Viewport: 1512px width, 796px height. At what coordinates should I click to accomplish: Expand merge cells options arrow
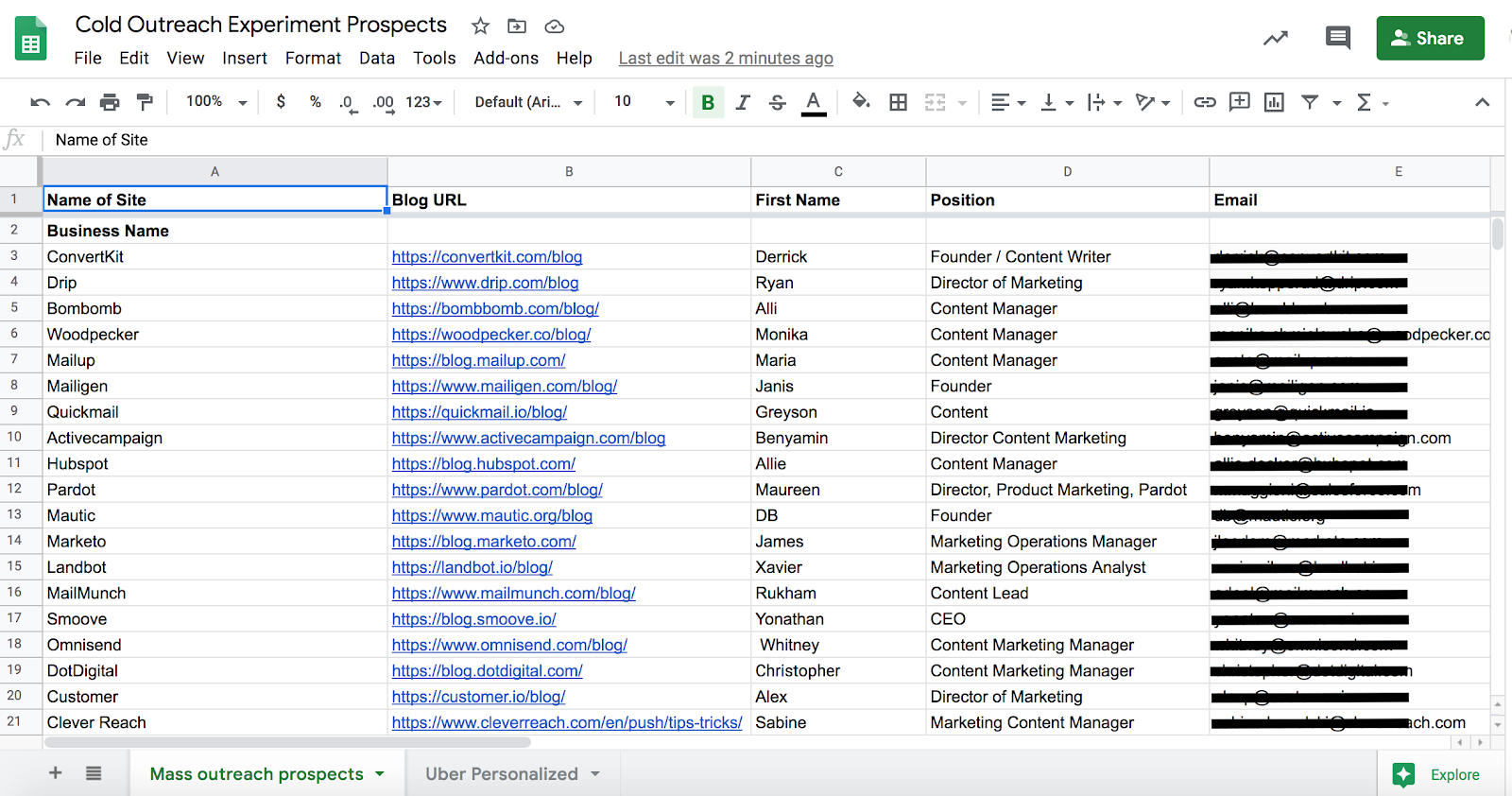click(962, 103)
